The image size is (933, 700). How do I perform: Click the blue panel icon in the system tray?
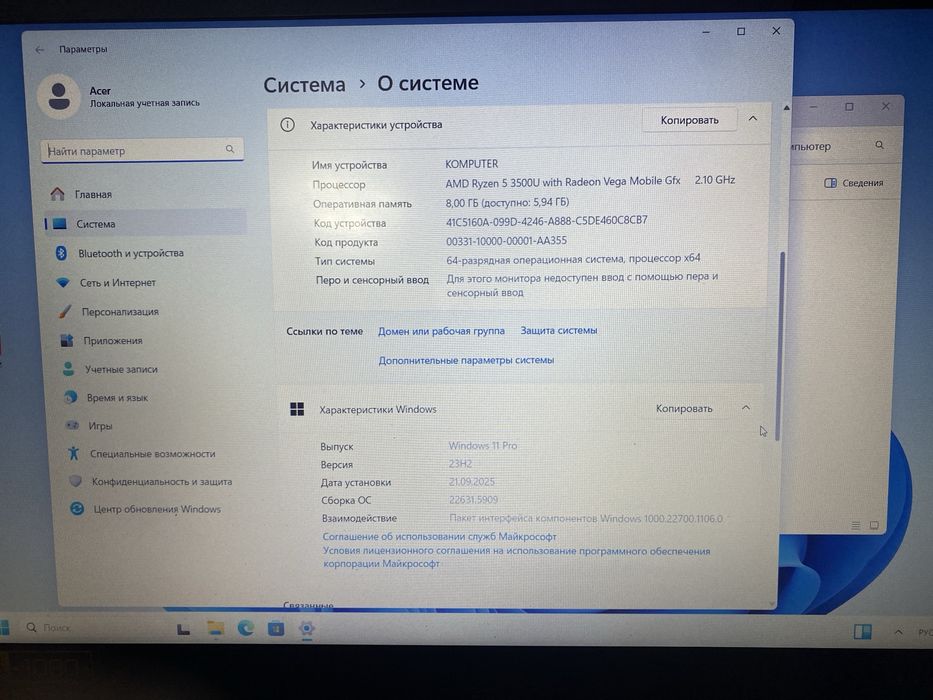tap(863, 631)
